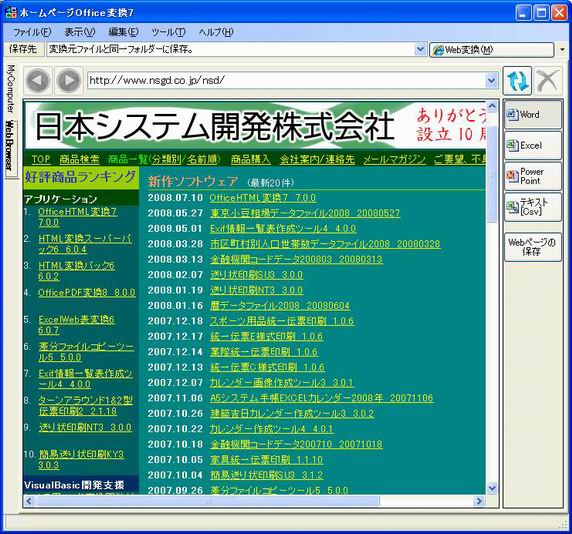
Task: Open the TOP navigation link
Action: pyautogui.click(x=41, y=159)
